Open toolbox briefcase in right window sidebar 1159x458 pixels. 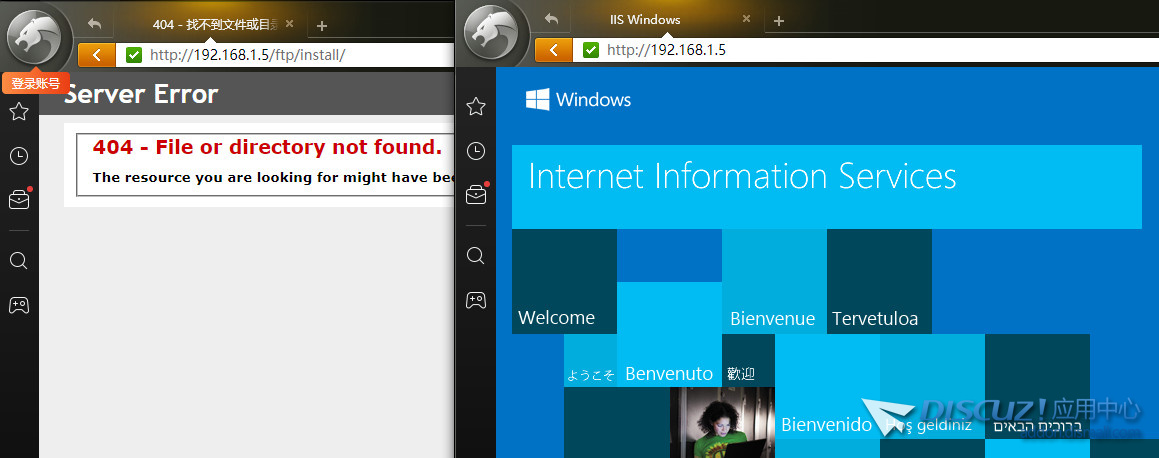(476, 195)
